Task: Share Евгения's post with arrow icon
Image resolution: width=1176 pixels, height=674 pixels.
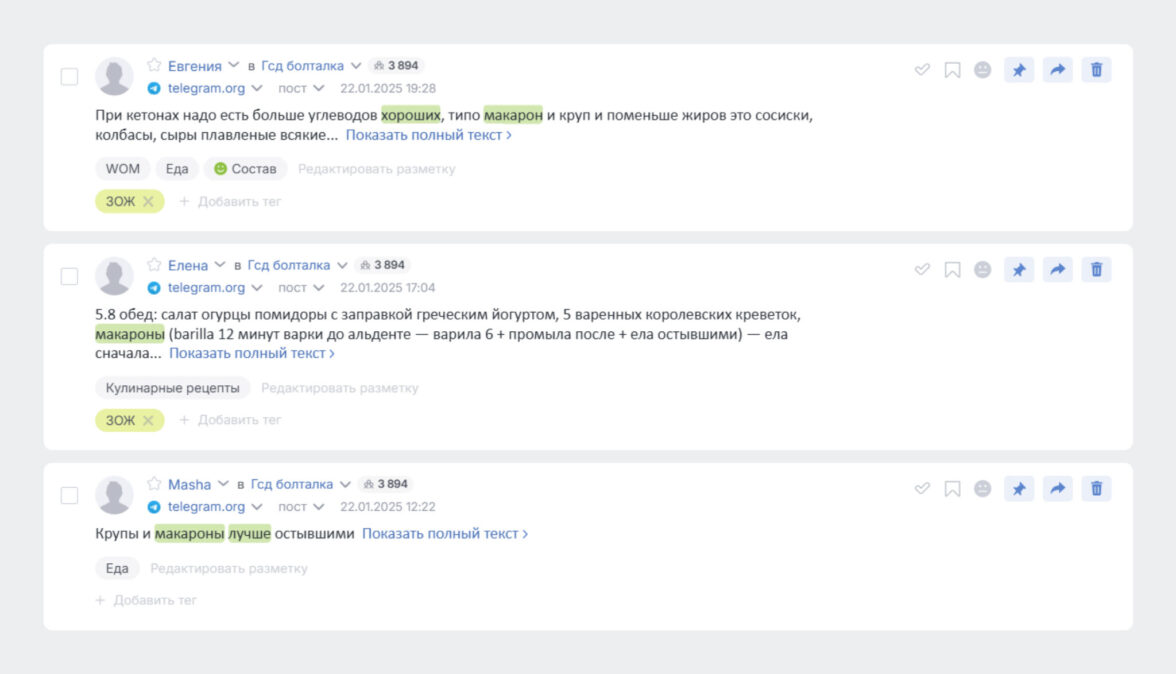Action: tap(1058, 70)
